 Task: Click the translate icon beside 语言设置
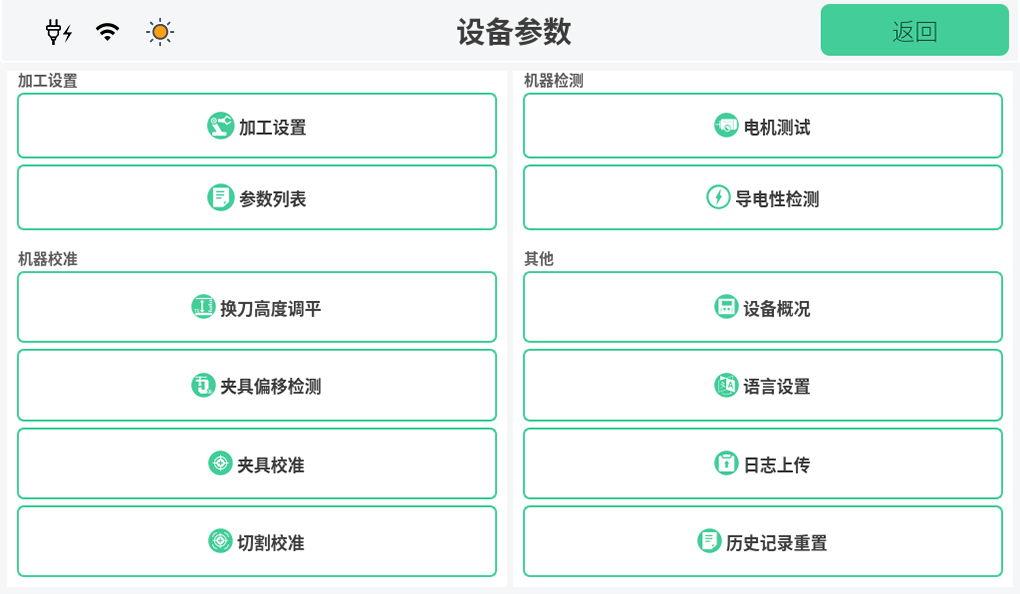(726, 386)
